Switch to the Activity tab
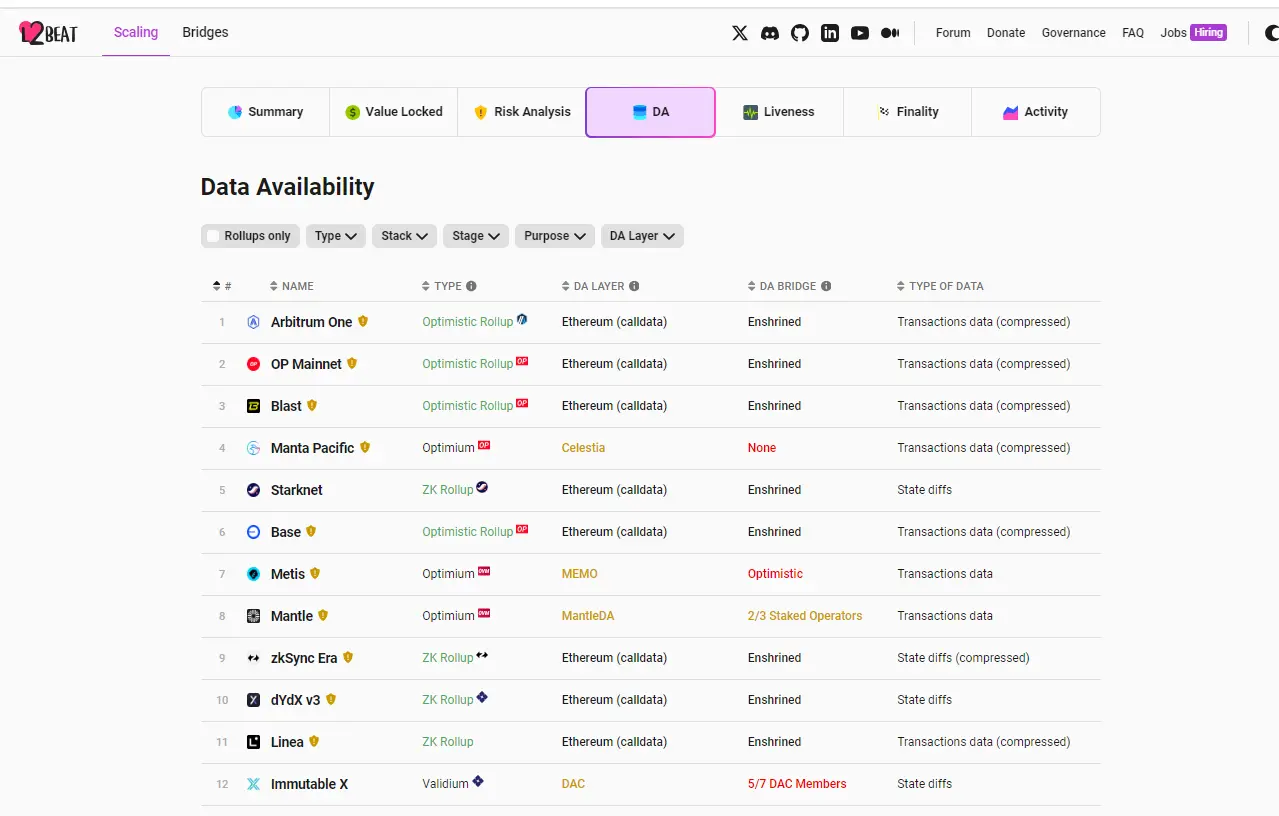This screenshot has height=816, width=1279. click(x=1036, y=112)
